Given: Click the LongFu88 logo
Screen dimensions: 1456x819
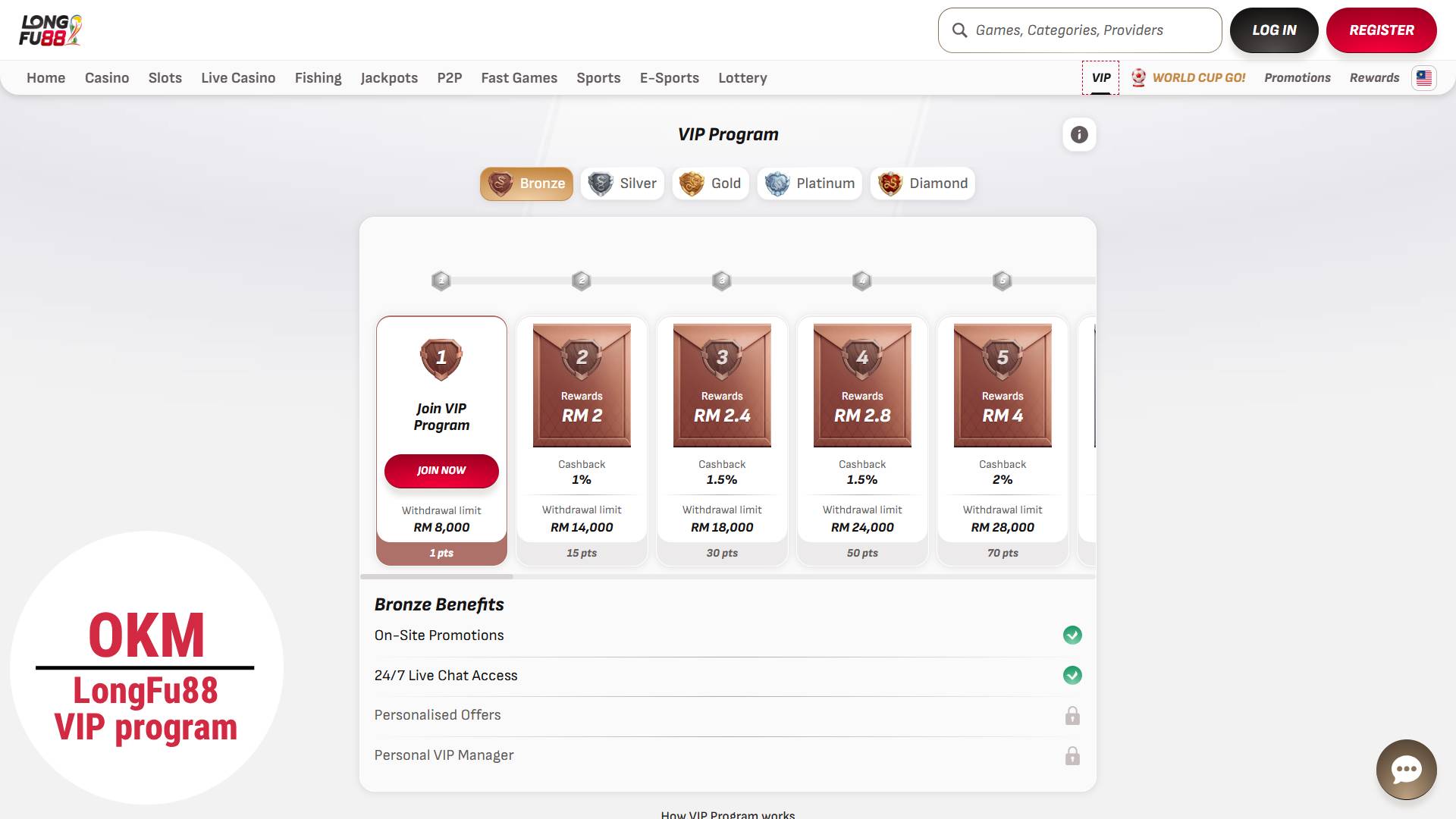Looking at the screenshot, I should 51,30.
